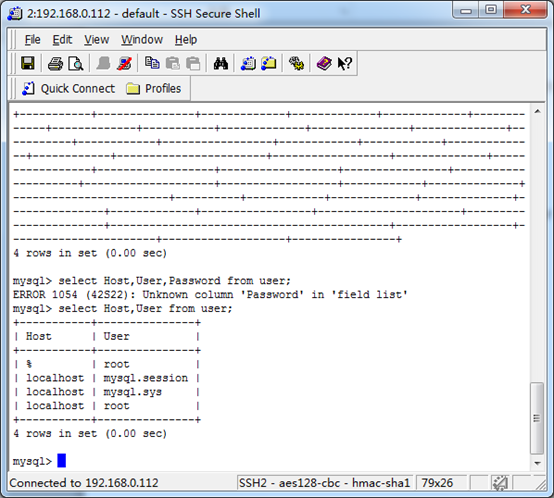
Task: Open the Window menu
Action: coord(142,40)
